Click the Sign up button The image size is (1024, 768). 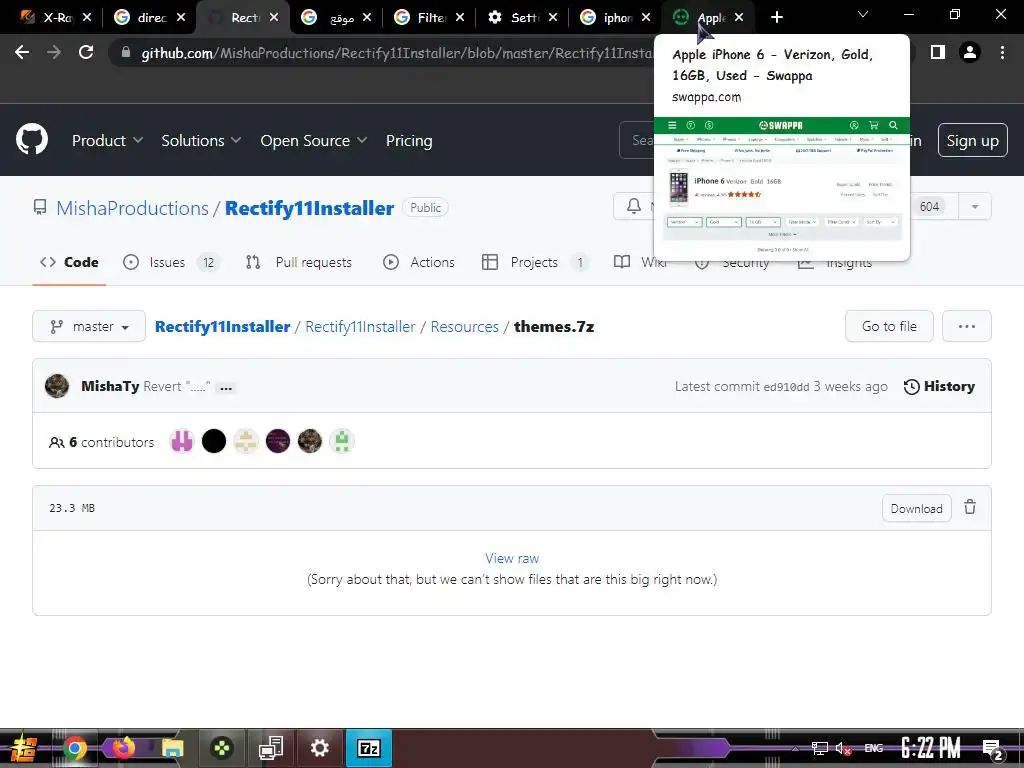pyautogui.click(x=972, y=140)
